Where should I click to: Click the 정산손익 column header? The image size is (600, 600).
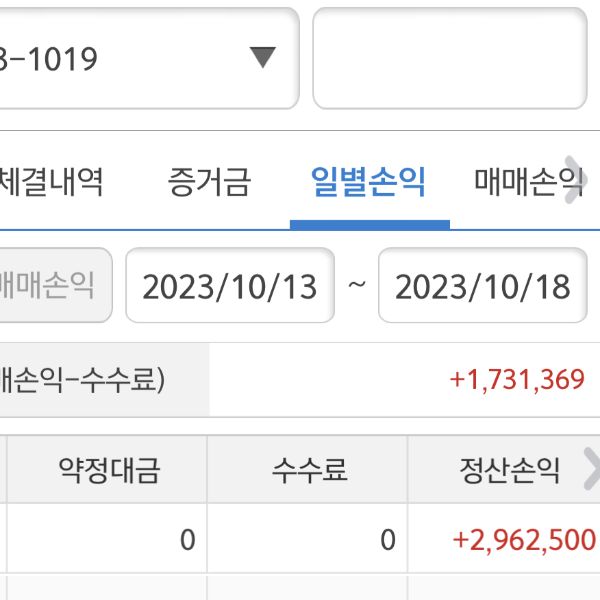[x=508, y=469]
